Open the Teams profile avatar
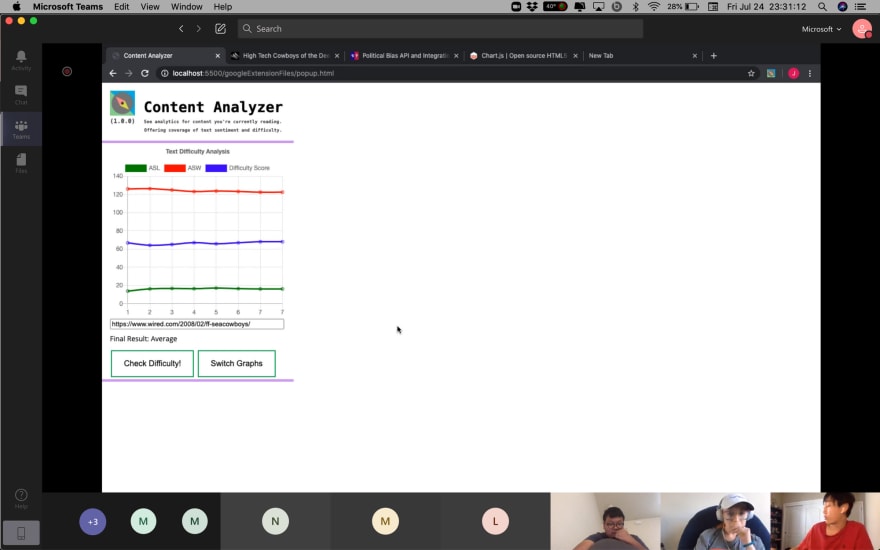The width and height of the screenshot is (880, 550). (861, 29)
